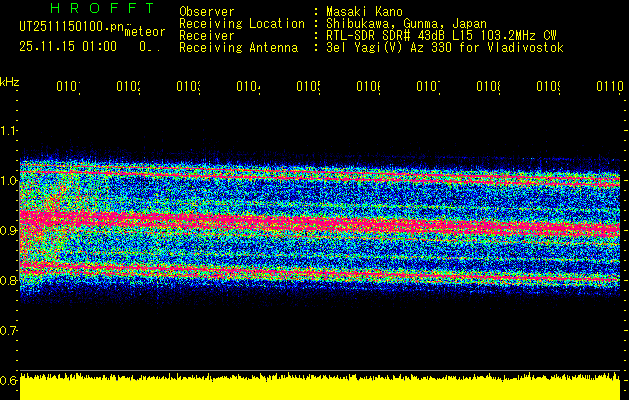
Task: Click the strong magenta signal band near 0.9 kHz
Action: pyautogui.click(x=300, y=222)
